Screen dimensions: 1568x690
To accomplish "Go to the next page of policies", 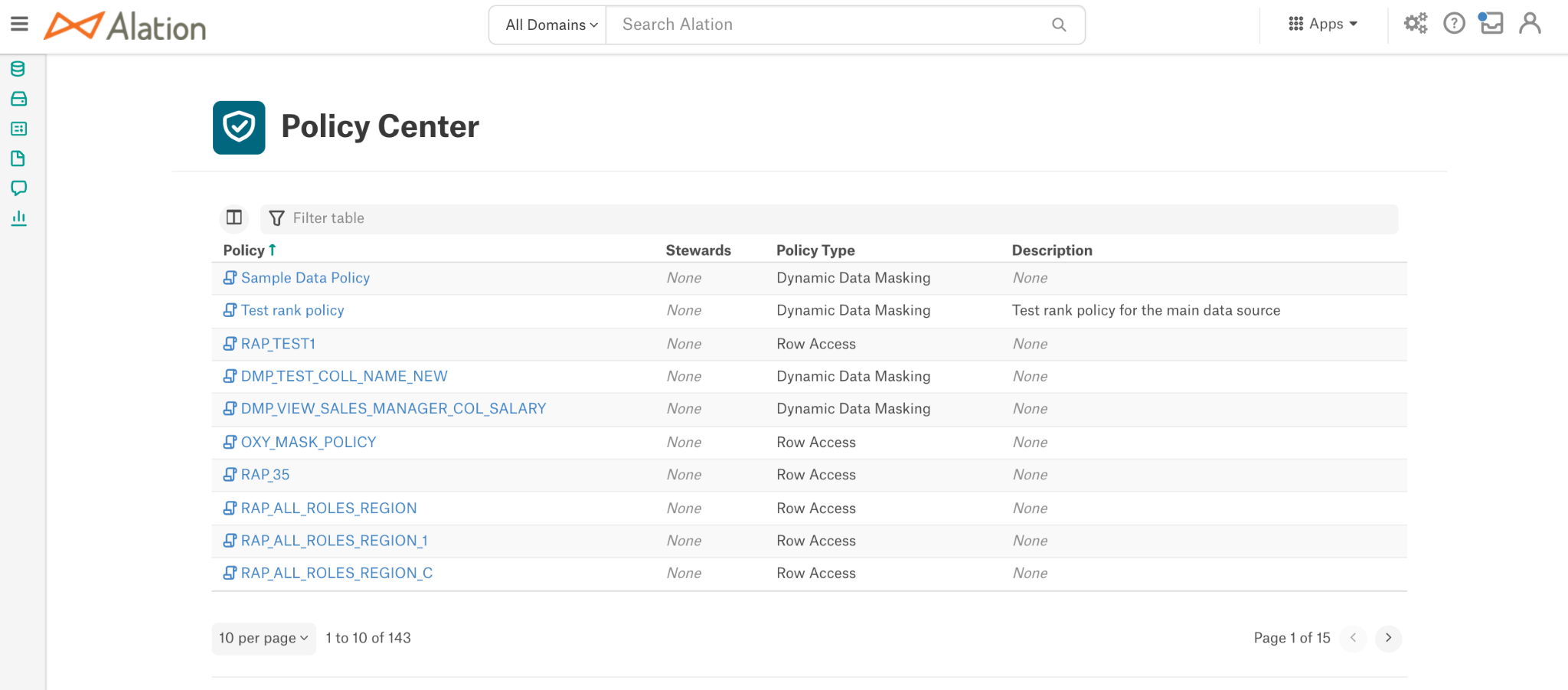I will point(1388,638).
